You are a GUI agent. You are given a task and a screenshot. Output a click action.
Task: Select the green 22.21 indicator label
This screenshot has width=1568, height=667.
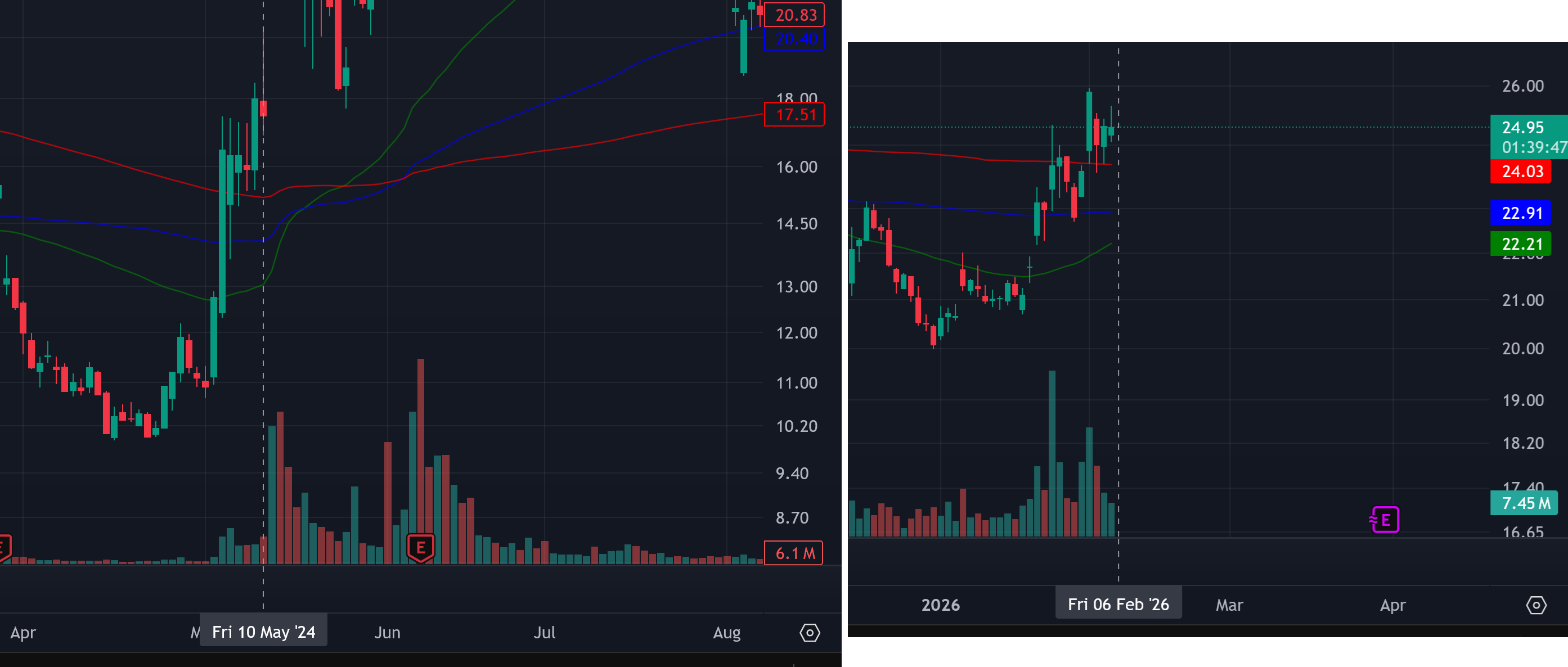coord(1521,244)
